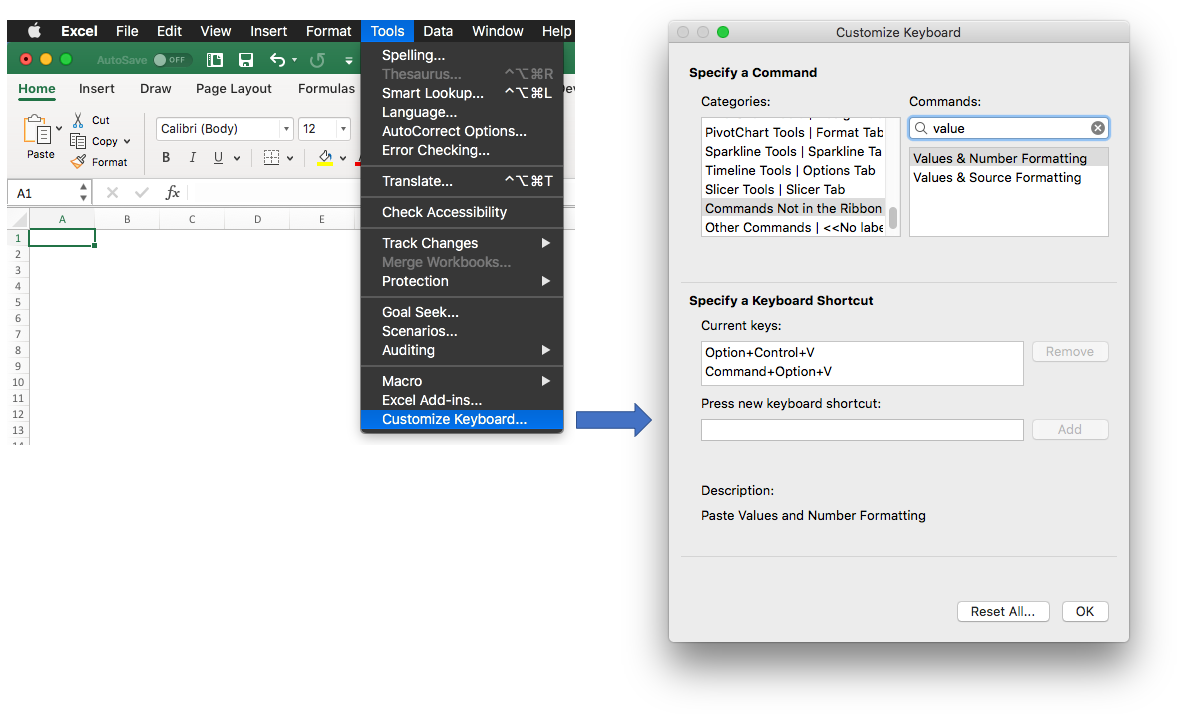Clear the Commands search field with X
The image size is (1189, 714).
[x=1097, y=128]
